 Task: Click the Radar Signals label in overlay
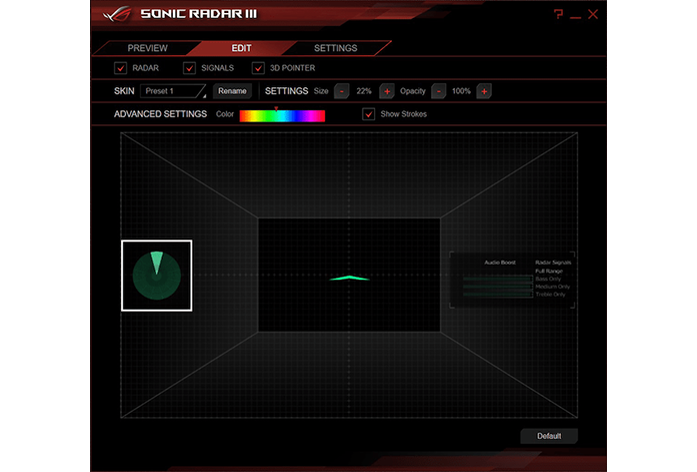pyautogui.click(x=553, y=263)
